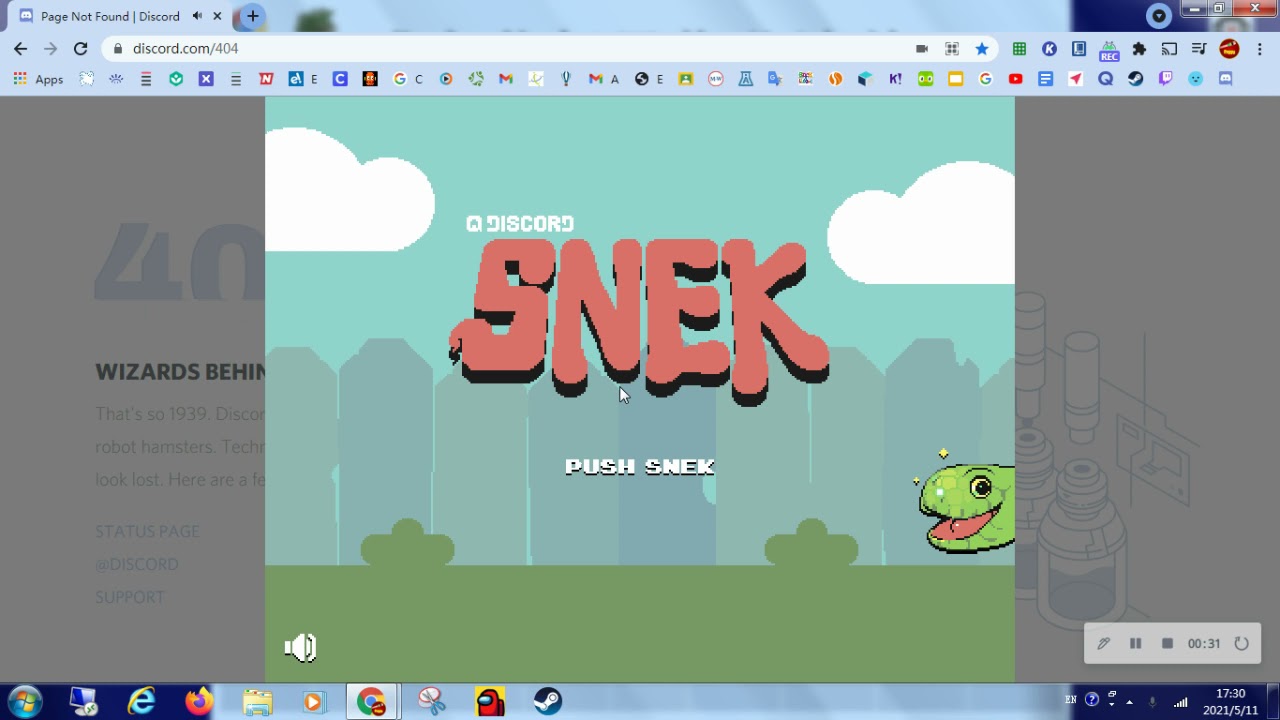The height and width of the screenshot is (720, 1280).
Task: Open the Apps bookmark shortcut
Action: click(x=38, y=79)
